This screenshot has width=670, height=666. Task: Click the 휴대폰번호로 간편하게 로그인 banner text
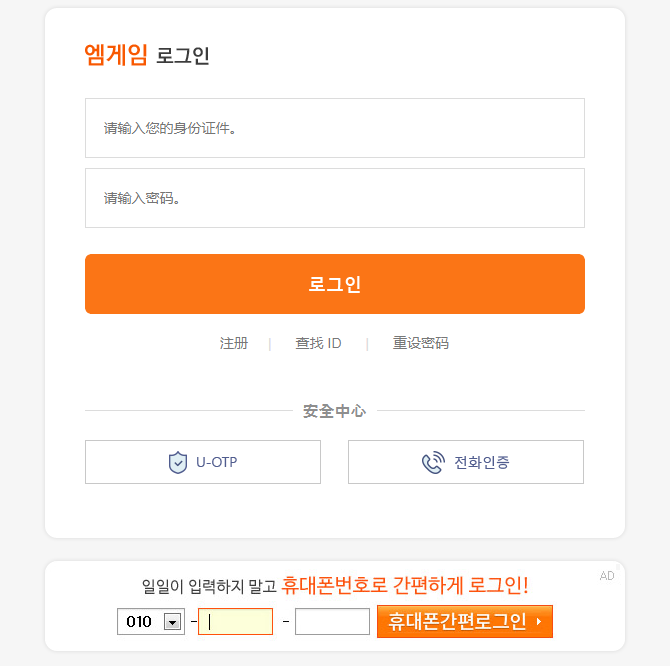(405, 585)
